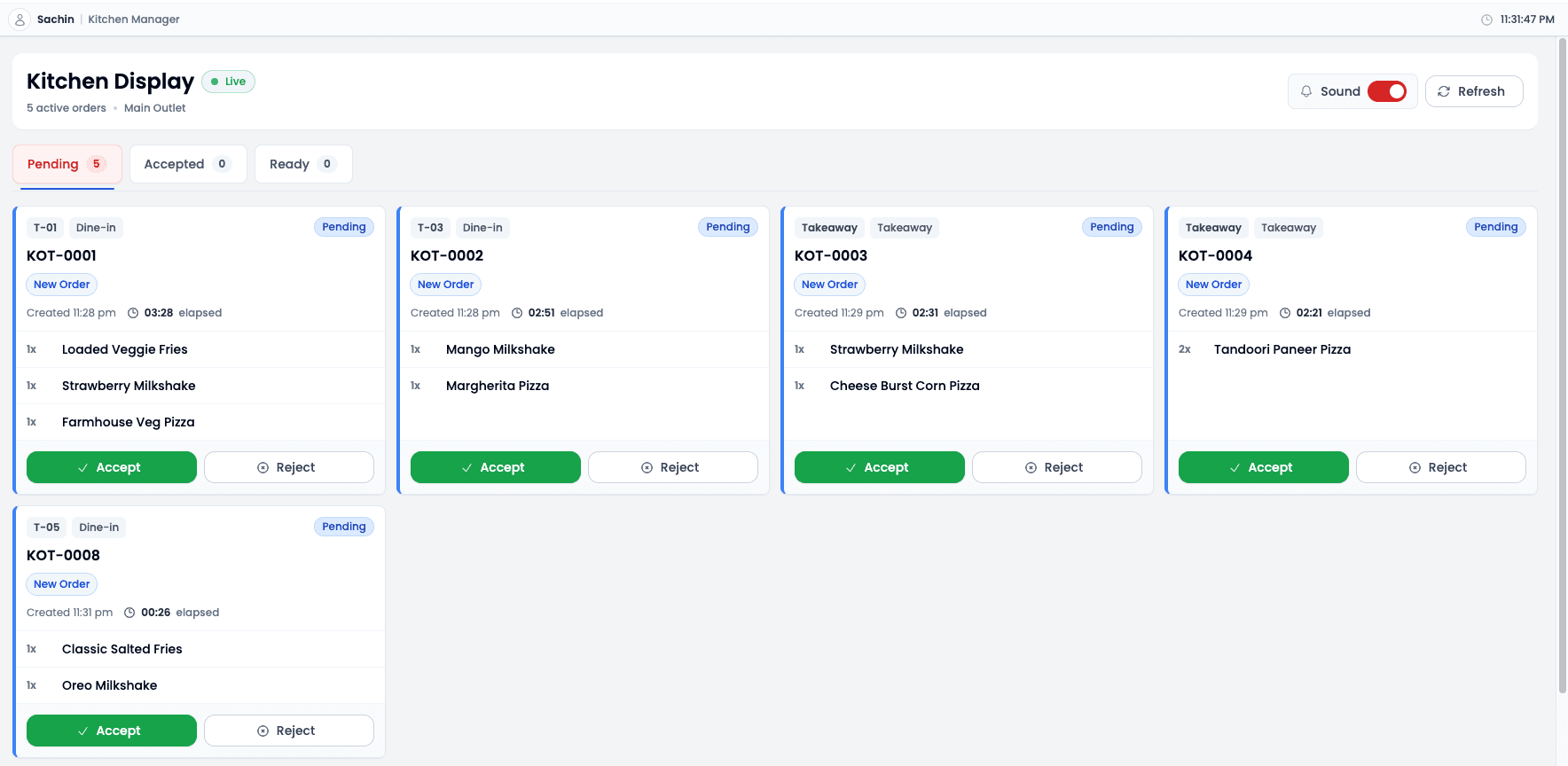Accept order KOT-0004
Viewport: 1568px width, 766px height.
1264,467
